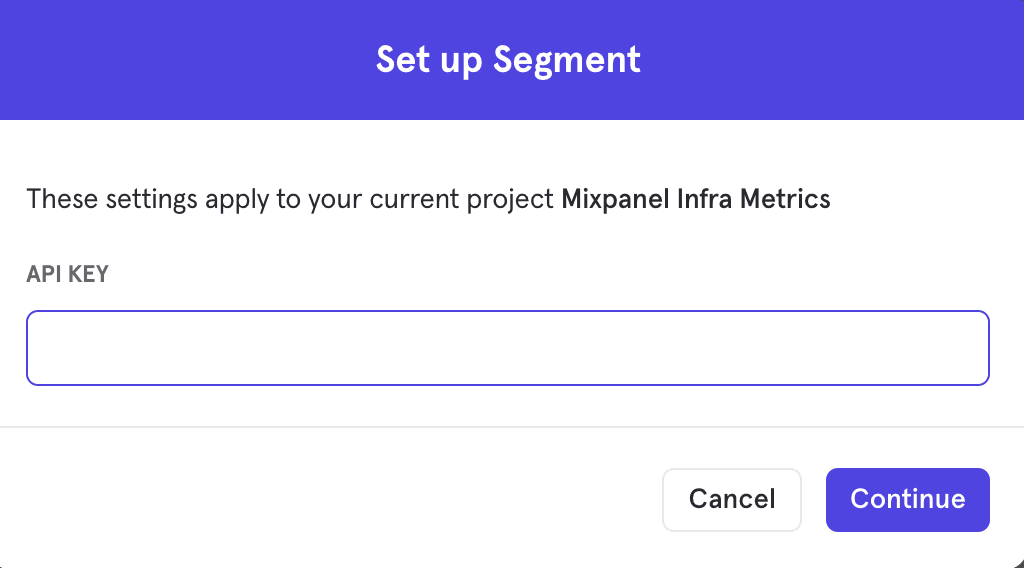Activate the field under API KEY
The image size is (1024, 568).
tap(507, 348)
